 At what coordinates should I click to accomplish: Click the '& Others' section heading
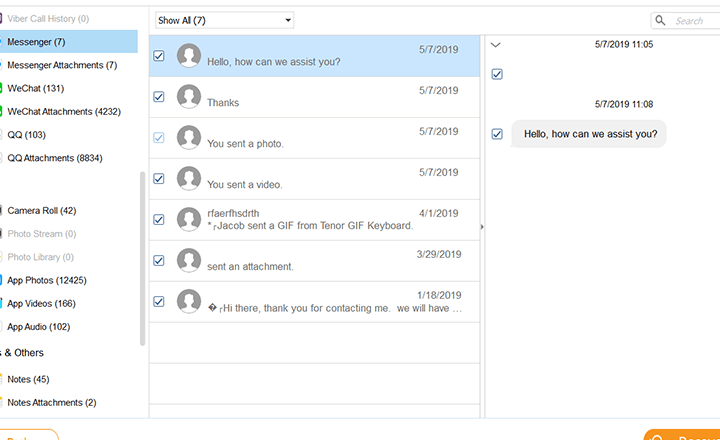point(23,353)
